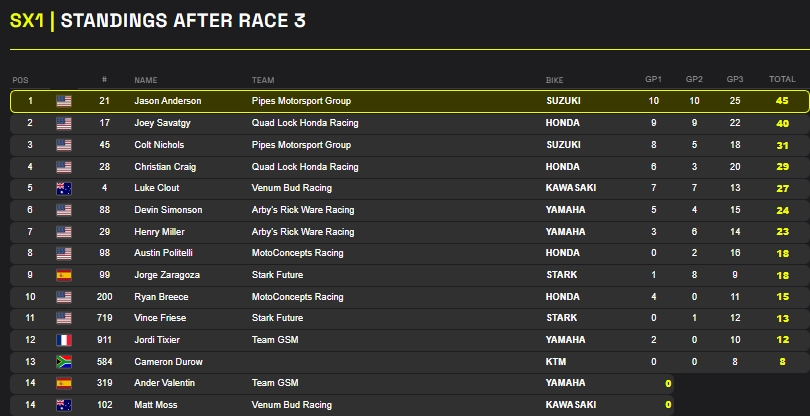810x416 pixels.
Task: Click the French flag beside Jordi Tixier
Action: coord(64,340)
